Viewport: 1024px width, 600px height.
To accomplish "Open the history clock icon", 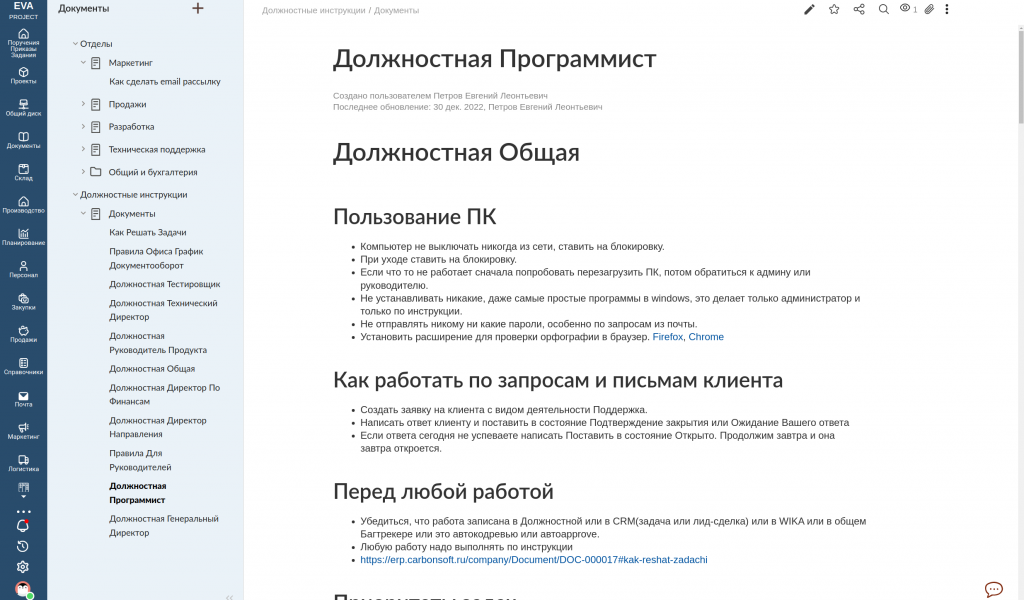I will pos(23,546).
